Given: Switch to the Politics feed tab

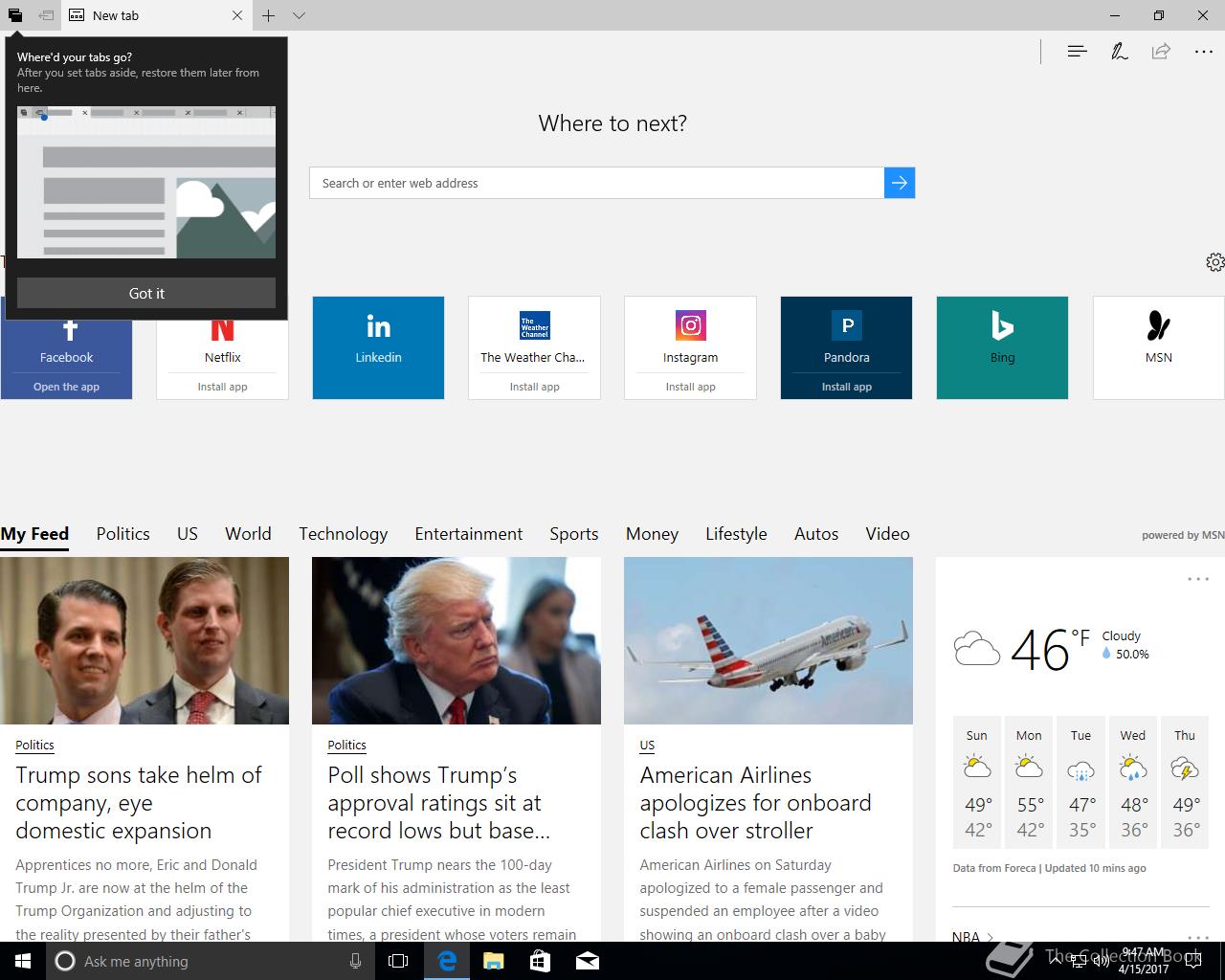Looking at the screenshot, I should (x=122, y=534).
